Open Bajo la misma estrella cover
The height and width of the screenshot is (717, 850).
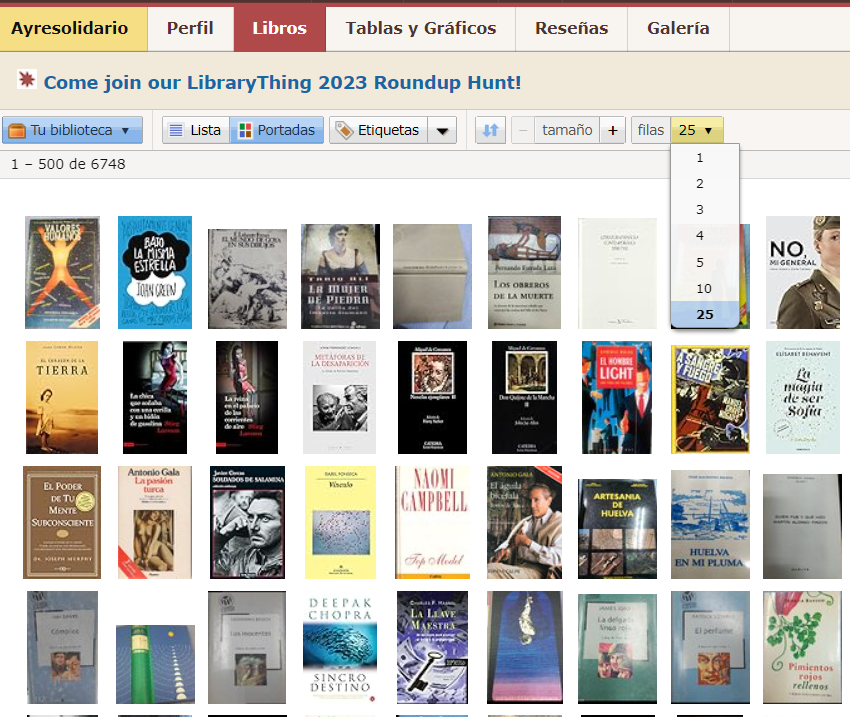[155, 273]
